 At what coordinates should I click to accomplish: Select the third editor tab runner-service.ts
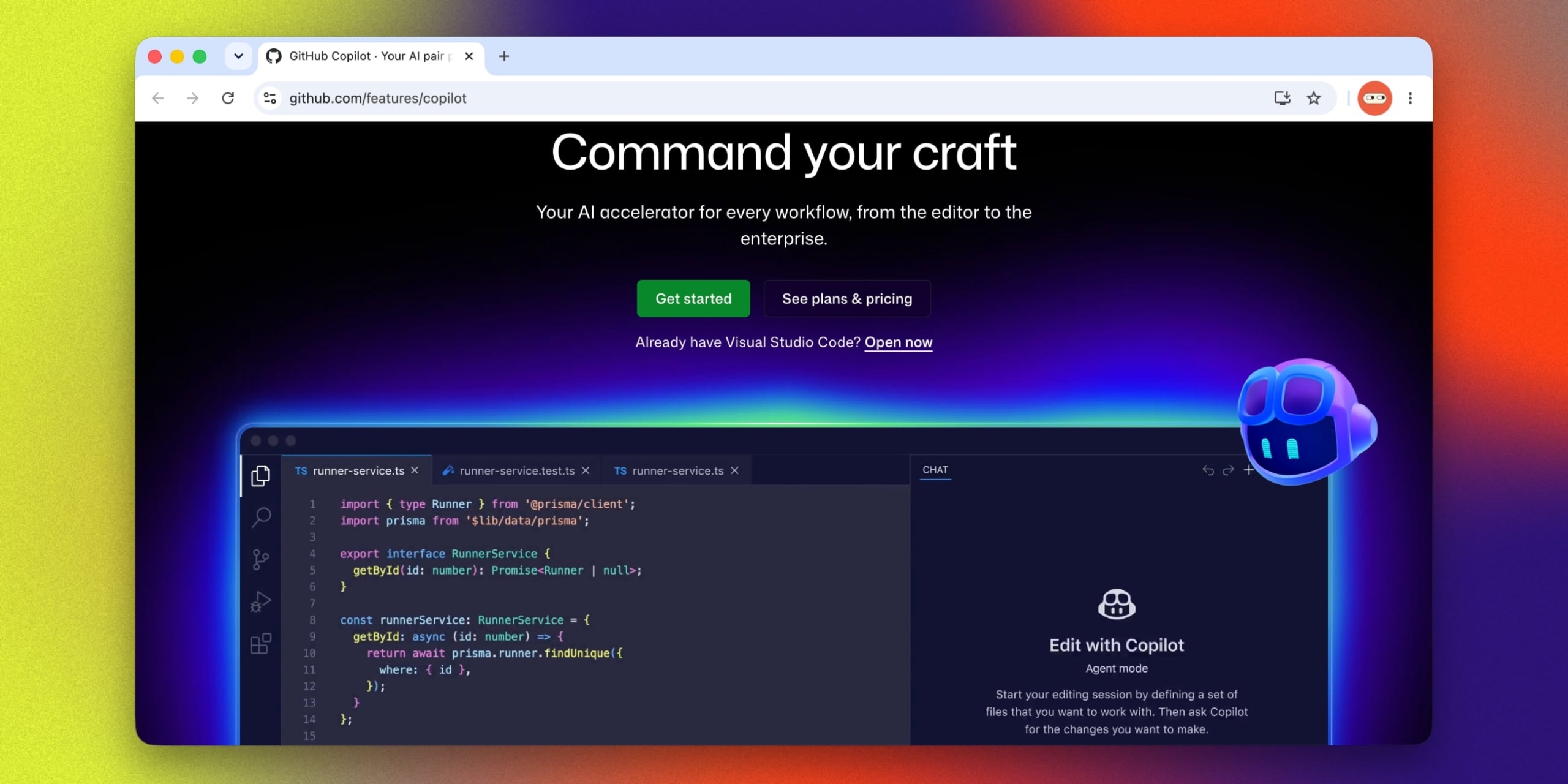[677, 470]
